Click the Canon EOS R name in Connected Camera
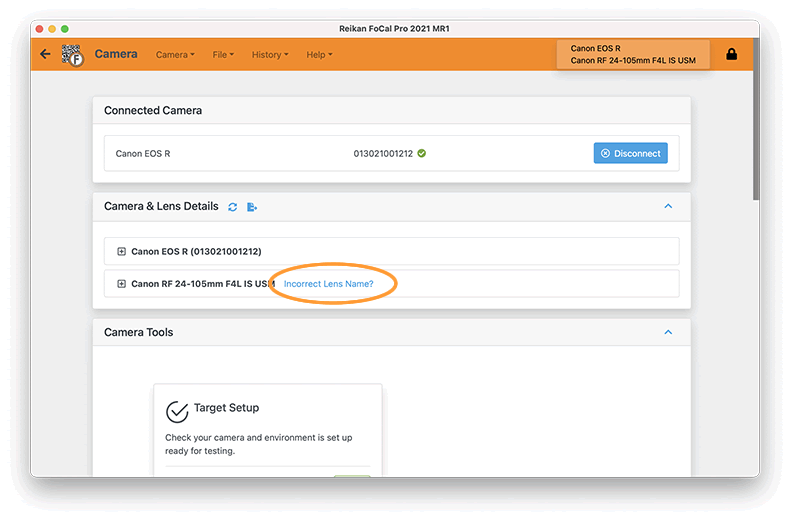This screenshot has height=520, width=790. [143, 154]
